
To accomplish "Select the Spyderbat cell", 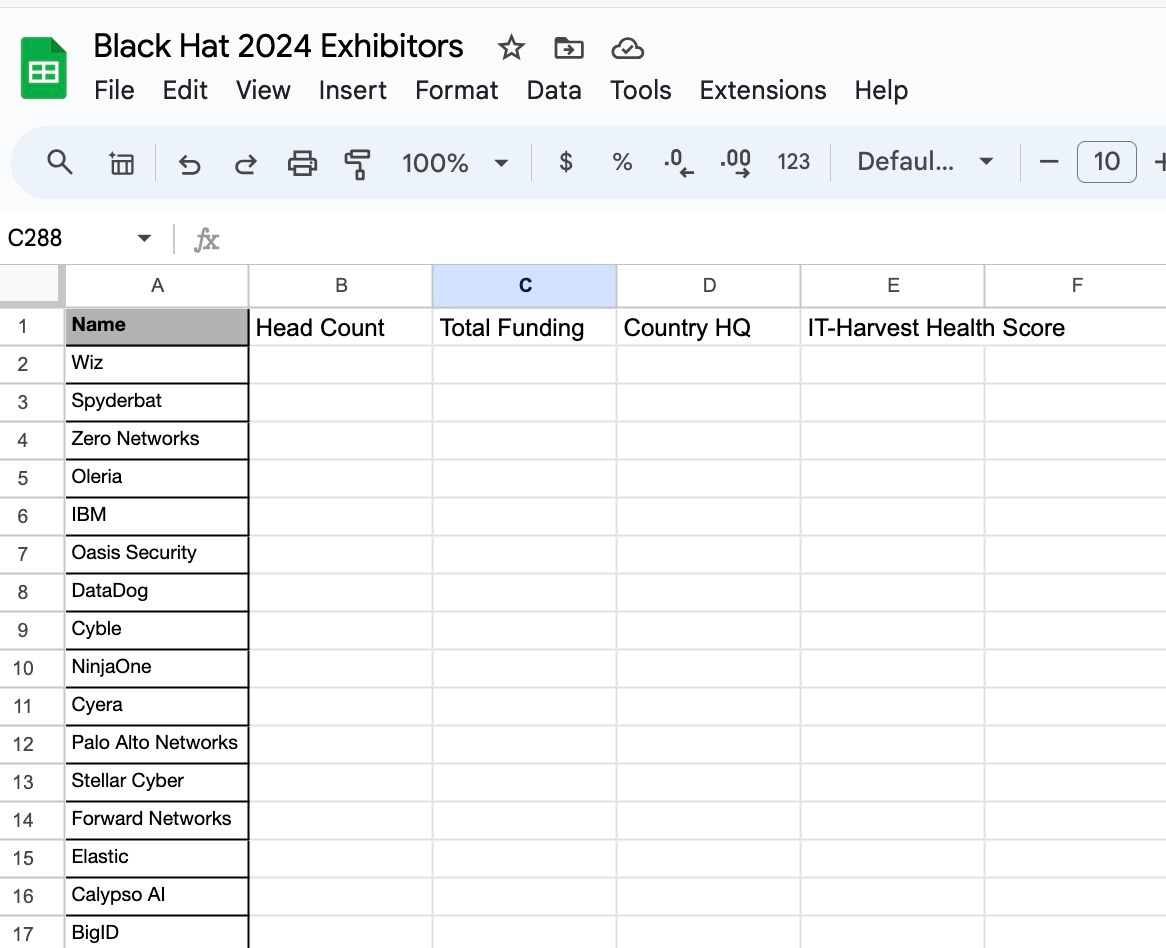I will coord(157,402).
